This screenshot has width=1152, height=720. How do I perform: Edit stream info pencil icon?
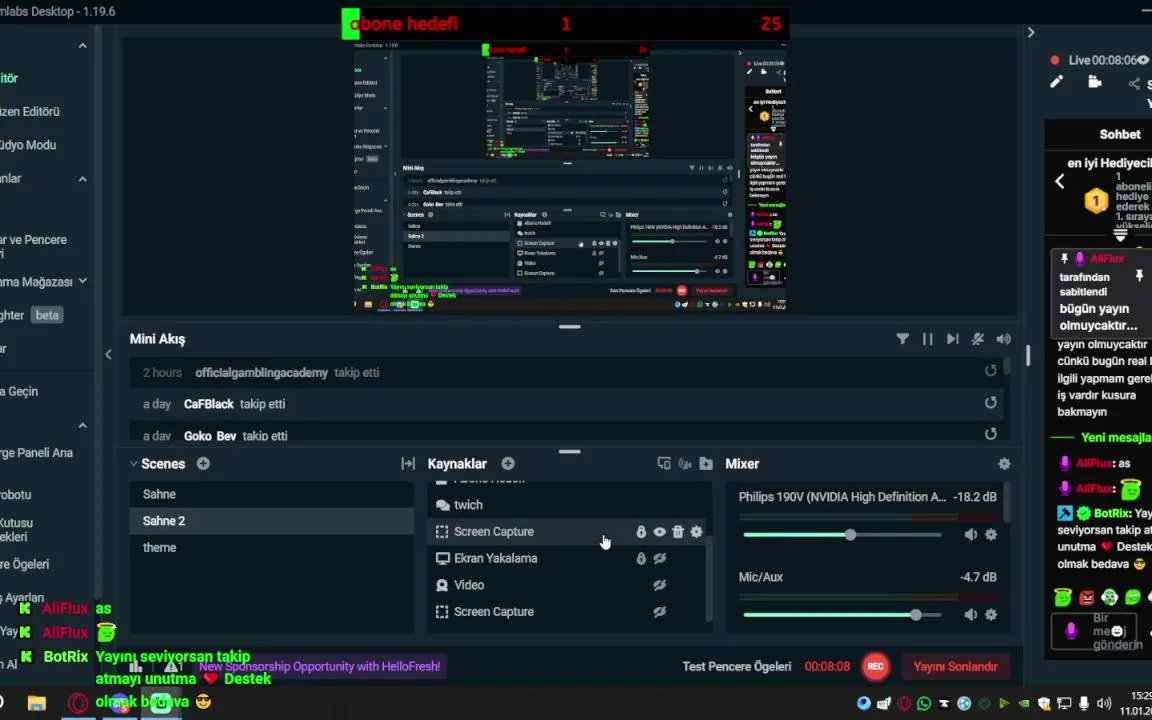(x=1056, y=82)
